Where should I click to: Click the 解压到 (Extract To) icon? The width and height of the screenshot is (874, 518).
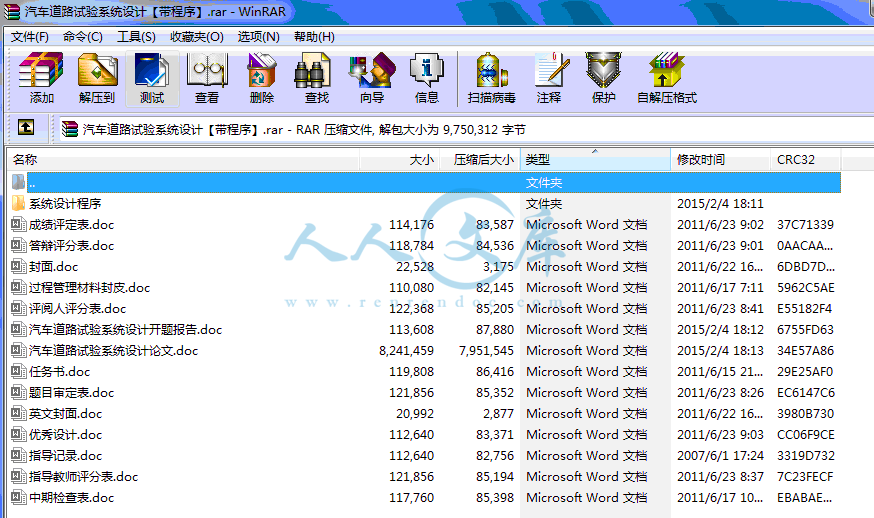pyautogui.click(x=97, y=78)
